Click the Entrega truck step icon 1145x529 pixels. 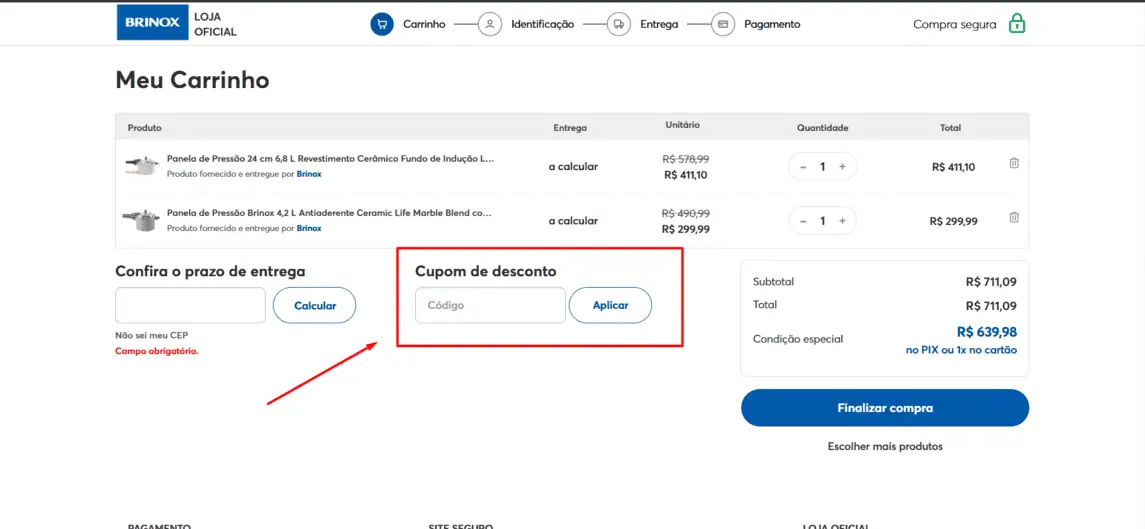[x=619, y=24]
